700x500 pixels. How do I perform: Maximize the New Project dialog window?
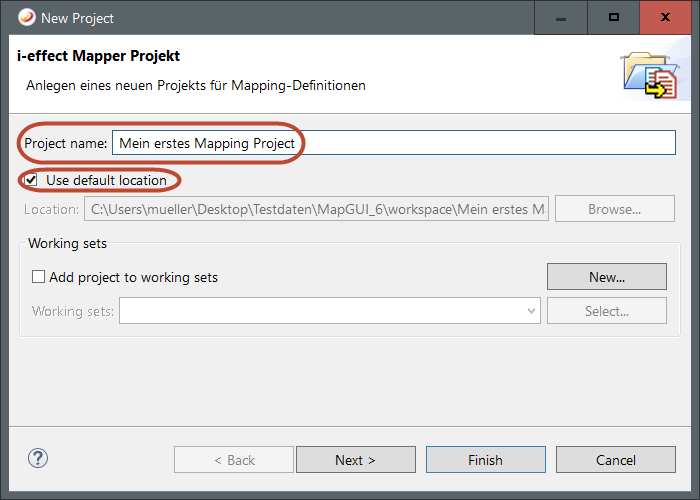[x=615, y=17]
